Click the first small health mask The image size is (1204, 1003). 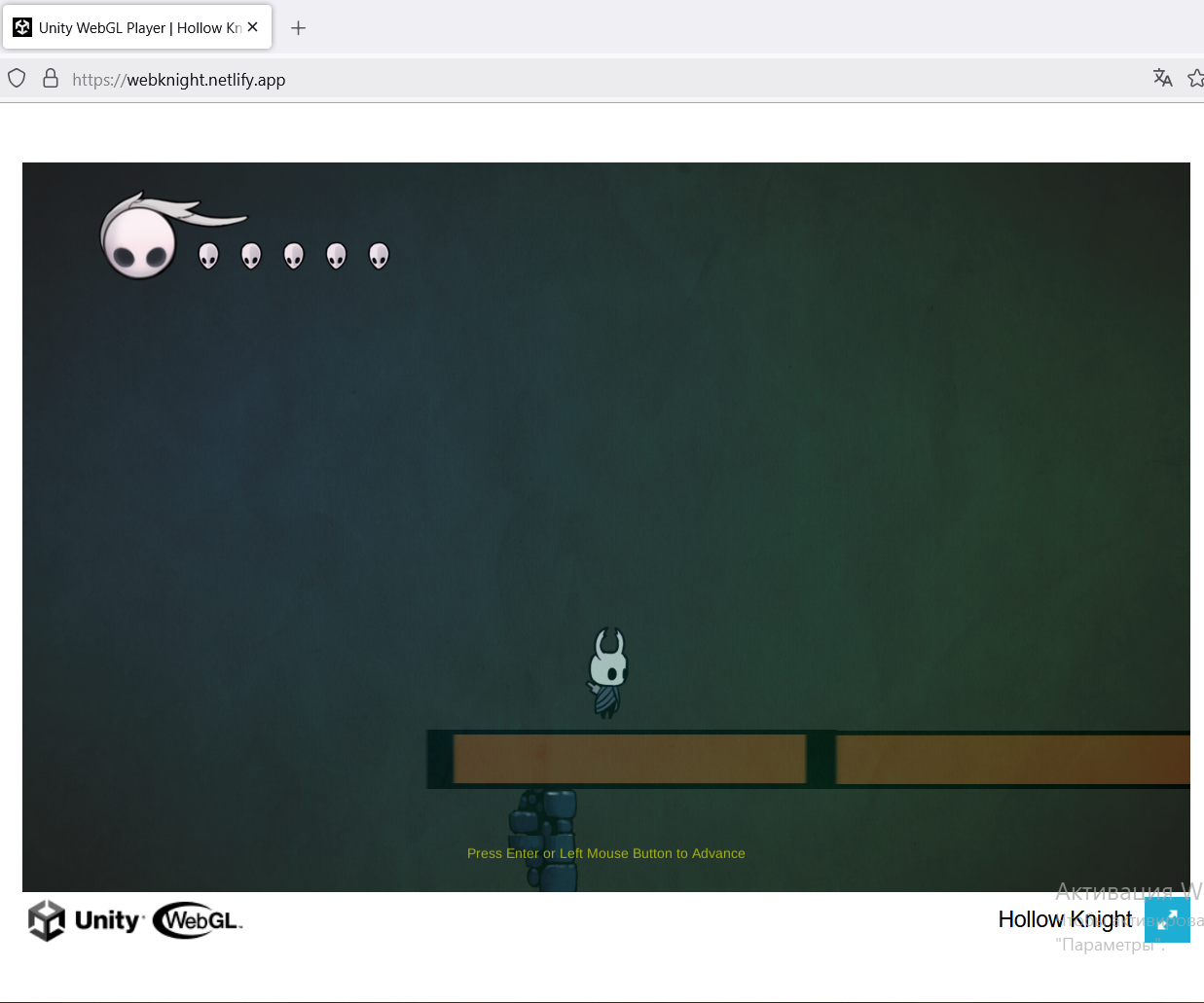click(x=208, y=256)
